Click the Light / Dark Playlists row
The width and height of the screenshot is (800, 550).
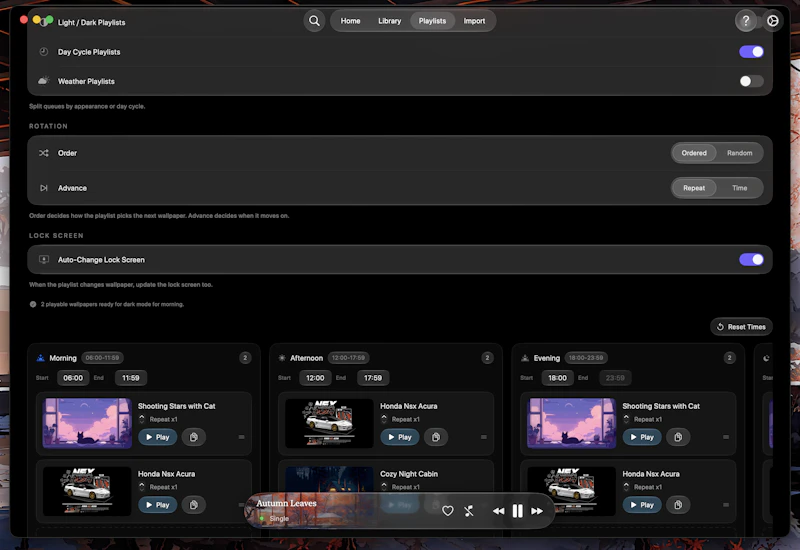pos(400,22)
